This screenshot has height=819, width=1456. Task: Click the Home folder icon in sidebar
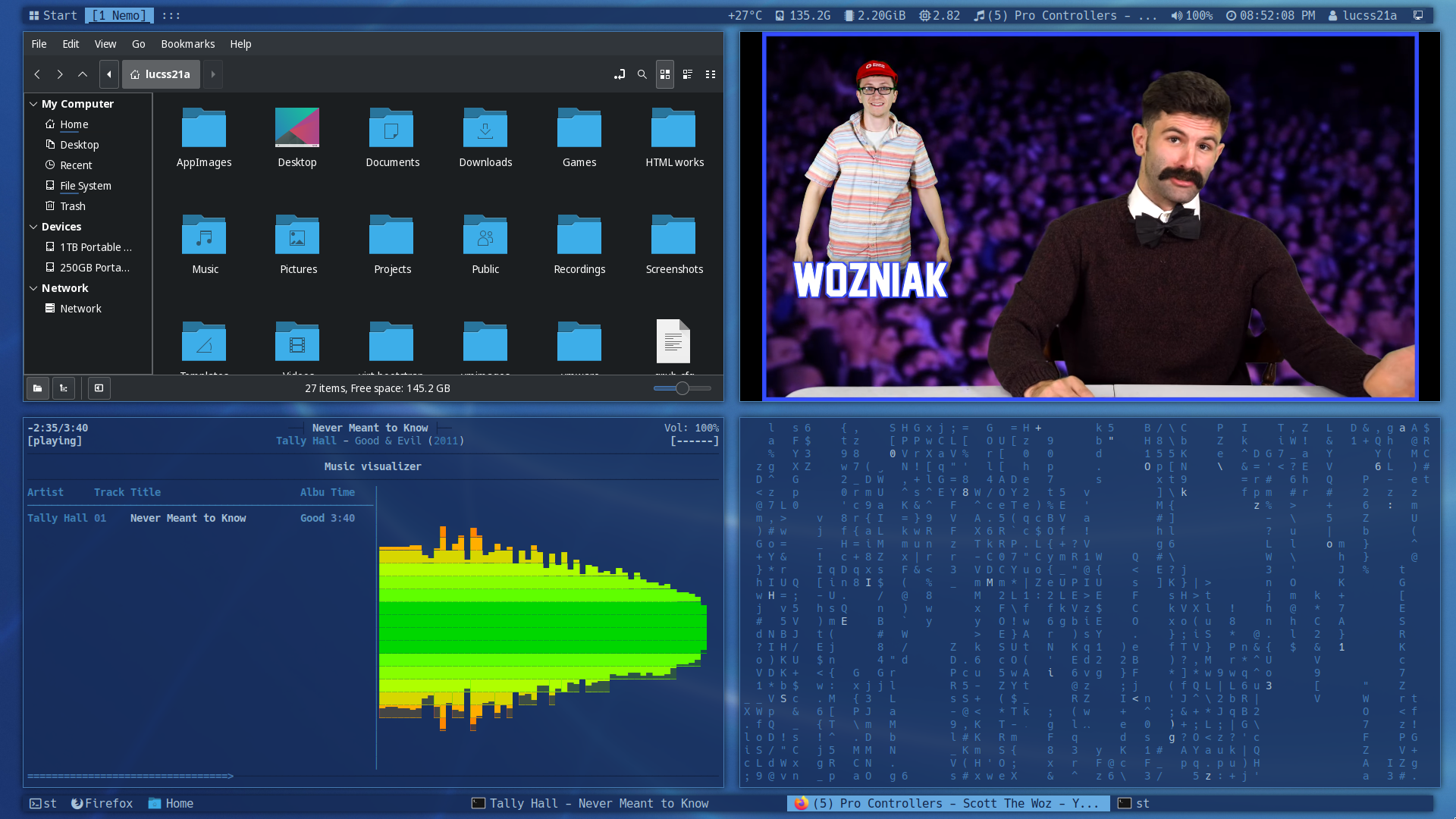73,123
